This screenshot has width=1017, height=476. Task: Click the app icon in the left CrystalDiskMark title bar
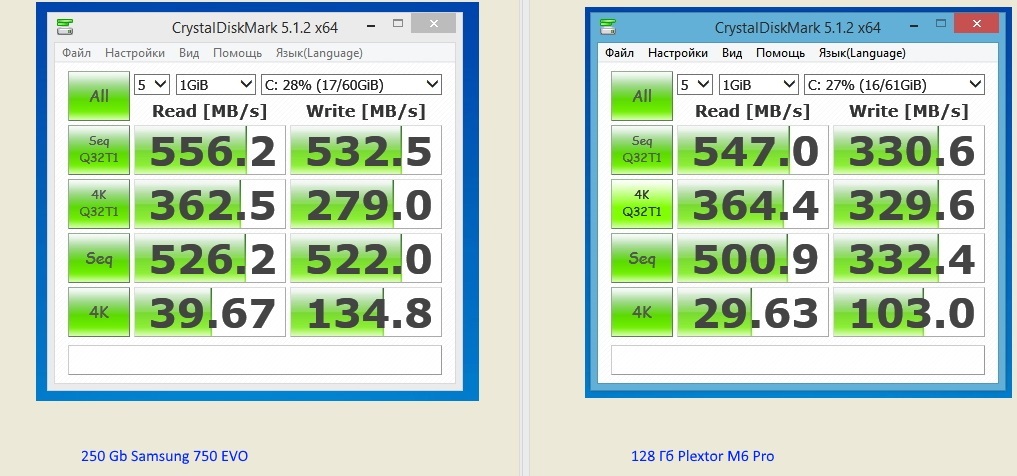coord(65,27)
